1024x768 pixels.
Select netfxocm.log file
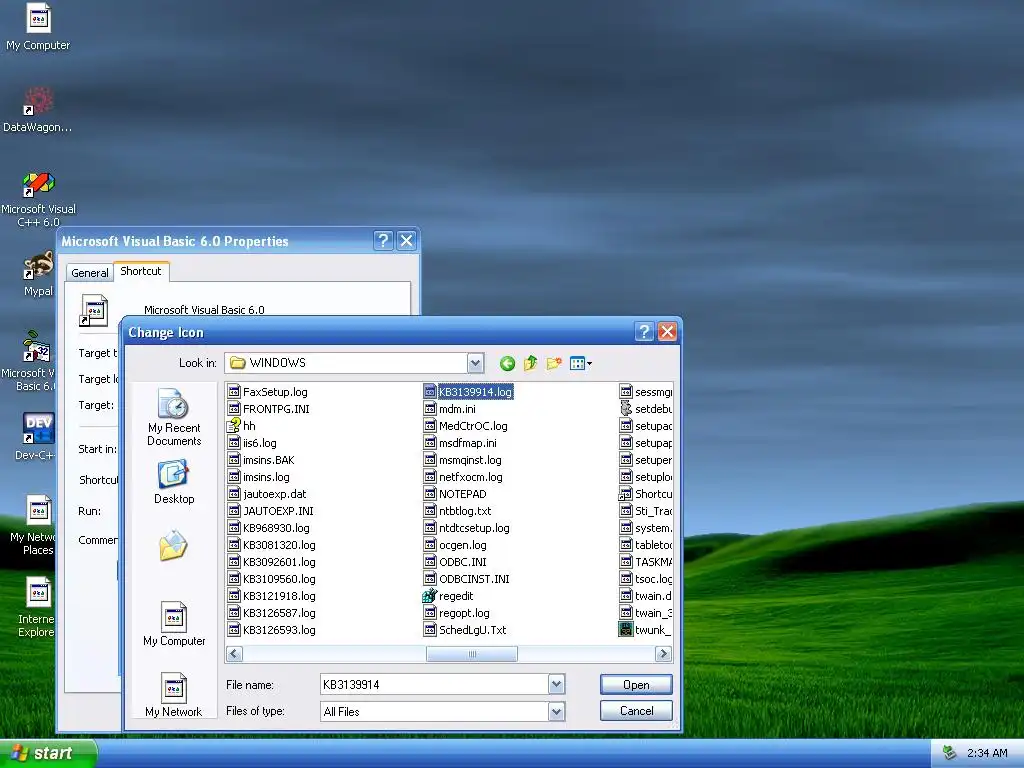pyautogui.click(x=463, y=477)
